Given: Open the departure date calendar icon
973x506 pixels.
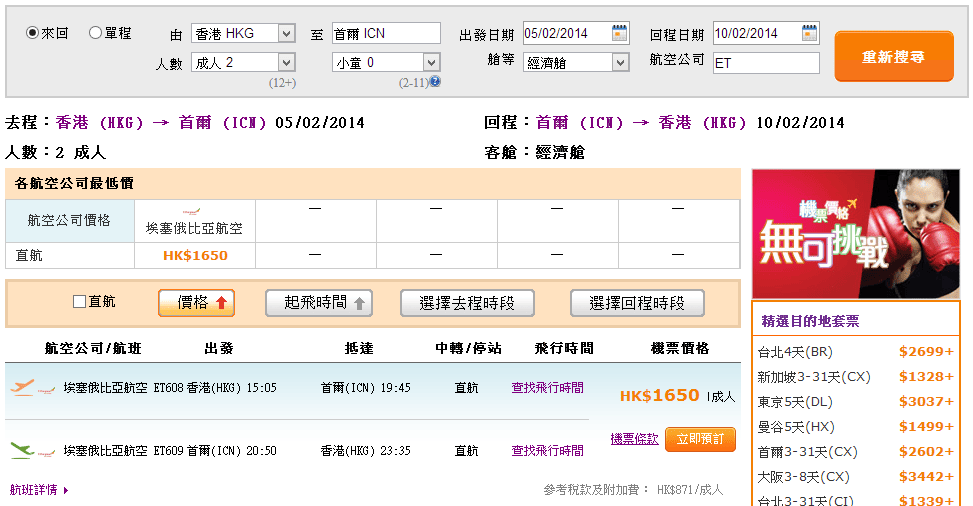Looking at the screenshot, I should (x=620, y=33).
